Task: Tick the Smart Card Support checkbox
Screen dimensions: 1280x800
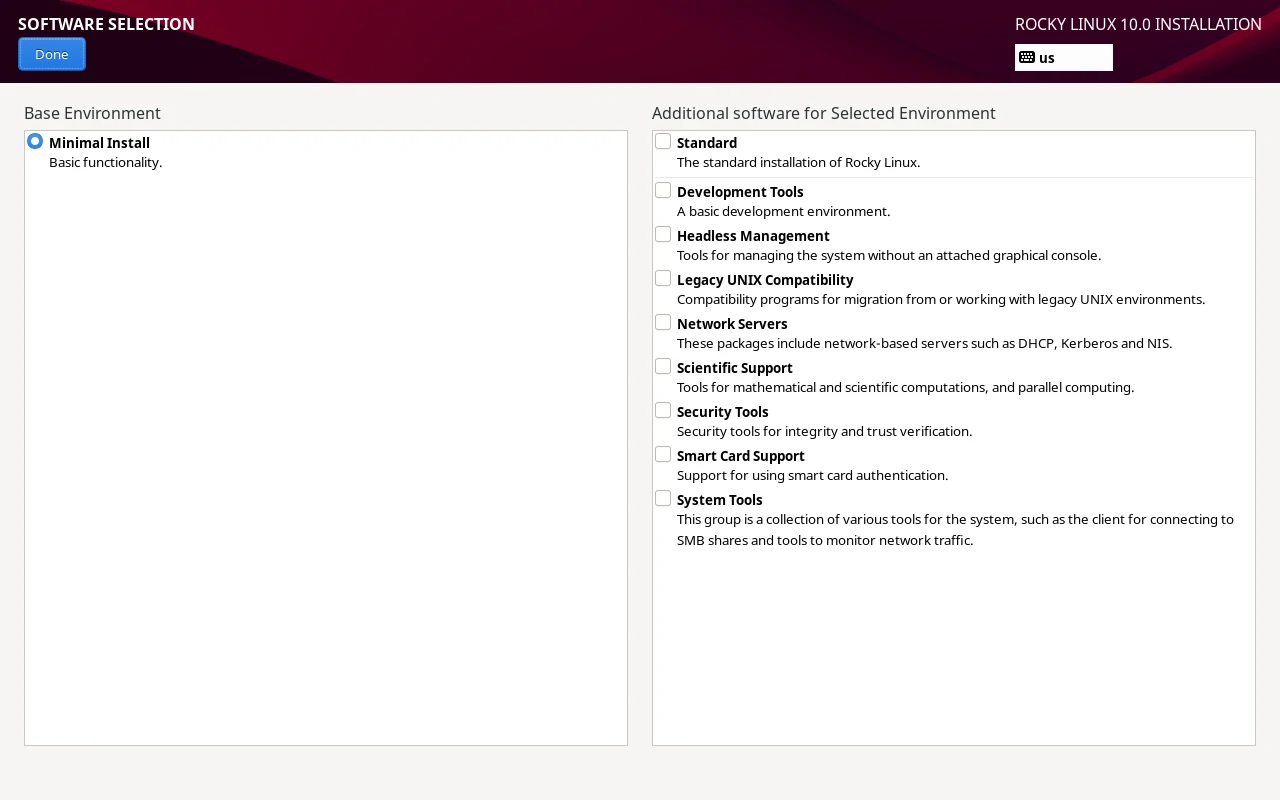Action: click(663, 454)
